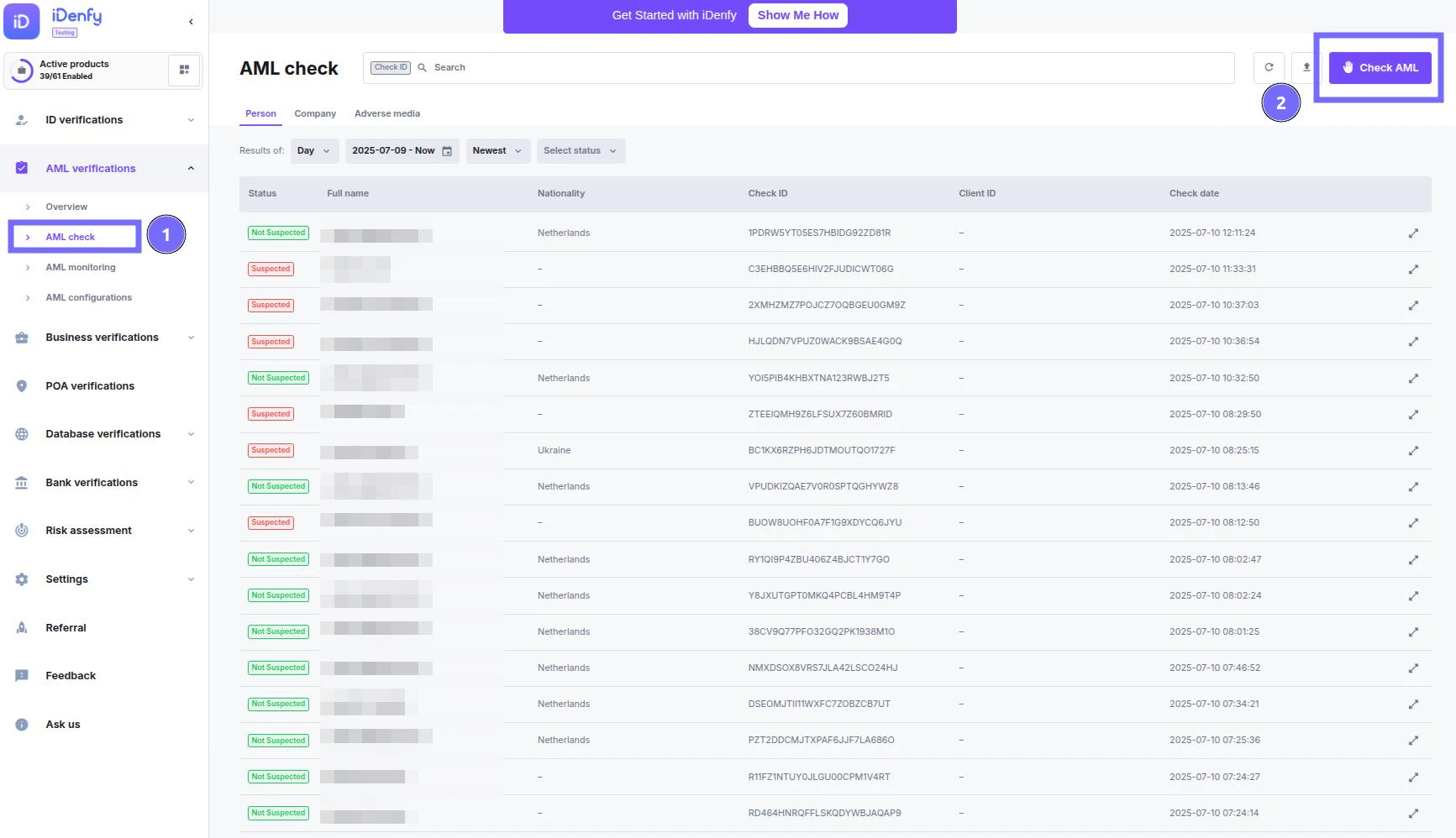Open AML monitoring in sidebar
The height and width of the screenshot is (838, 1456).
click(x=81, y=267)
